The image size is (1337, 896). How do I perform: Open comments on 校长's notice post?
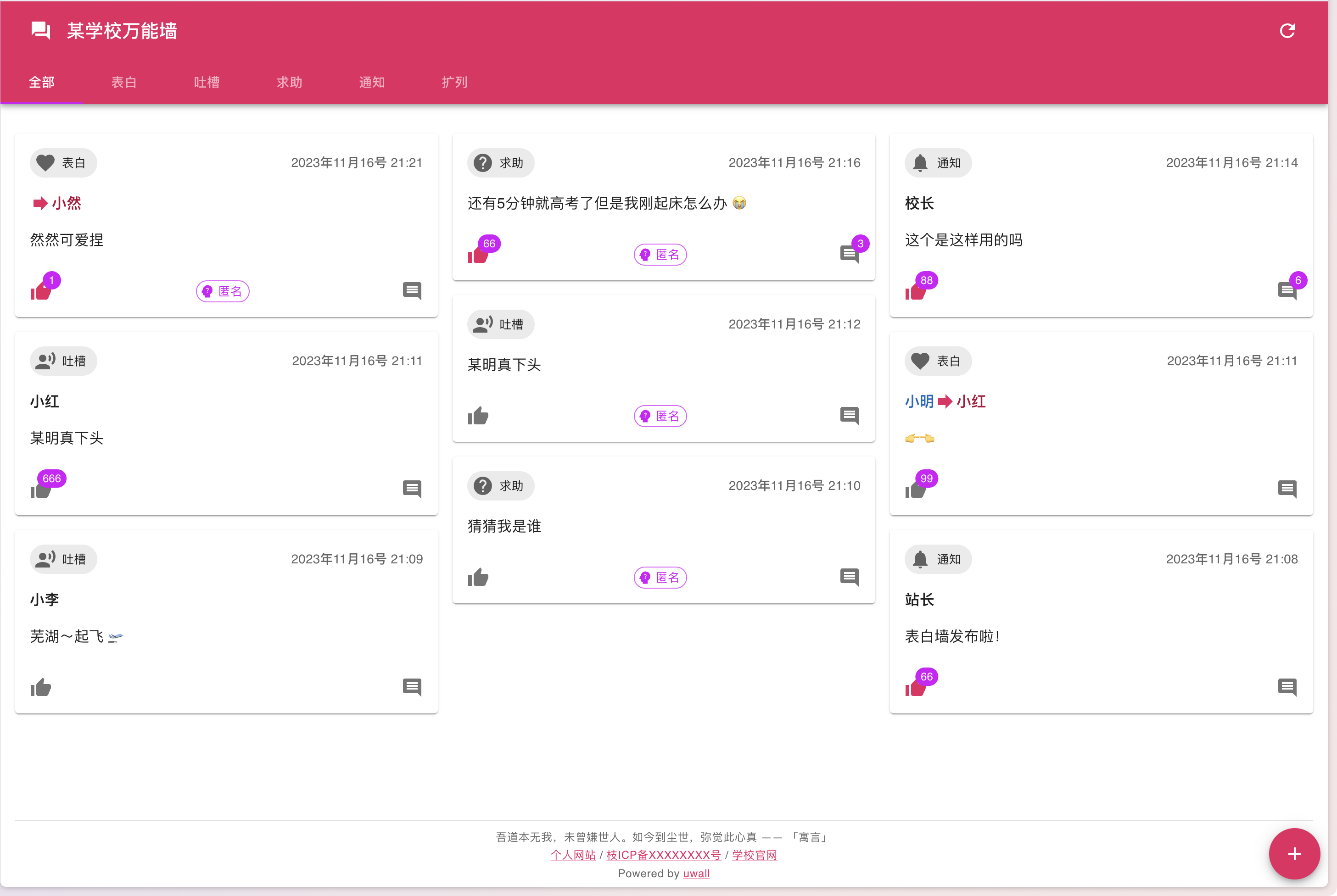click(x=1287, y=291)
